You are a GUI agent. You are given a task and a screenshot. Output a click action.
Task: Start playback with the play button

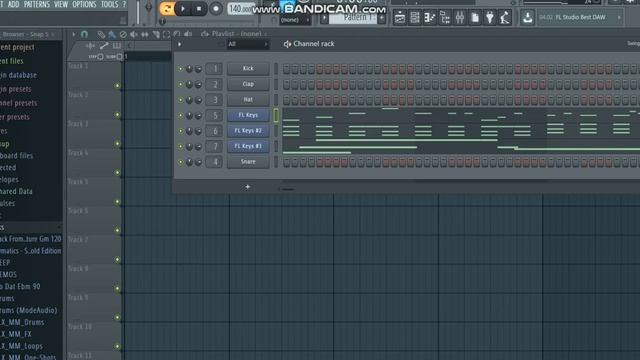point(183,9)
